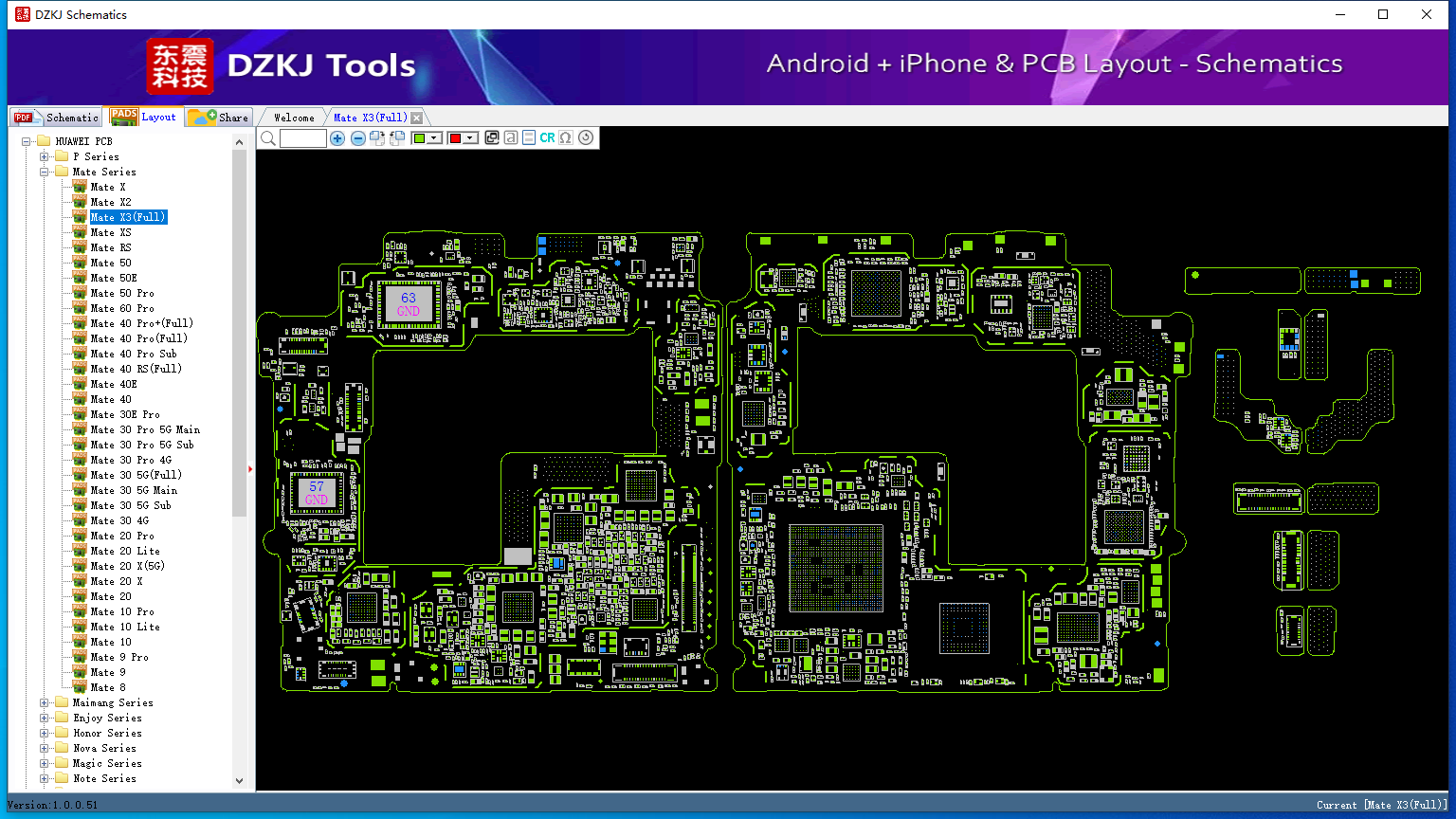Click the blue-bordered lines icon in the toolbar
This screenshot has width=1456, height=819.
[x=529, y=138]
